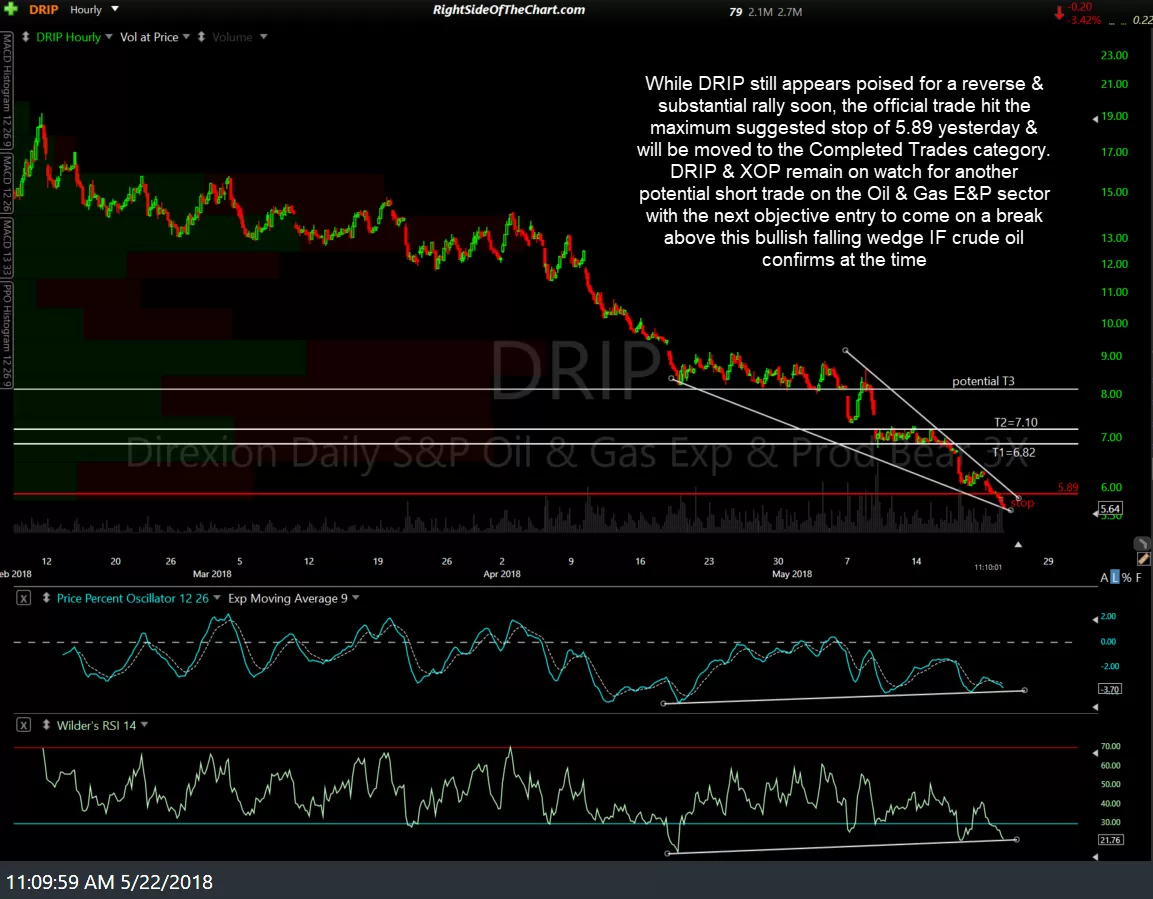Select arithmetic scale A toggle
The width and height of the screenshot is (1153, 899).
(x=1104, y=578)
